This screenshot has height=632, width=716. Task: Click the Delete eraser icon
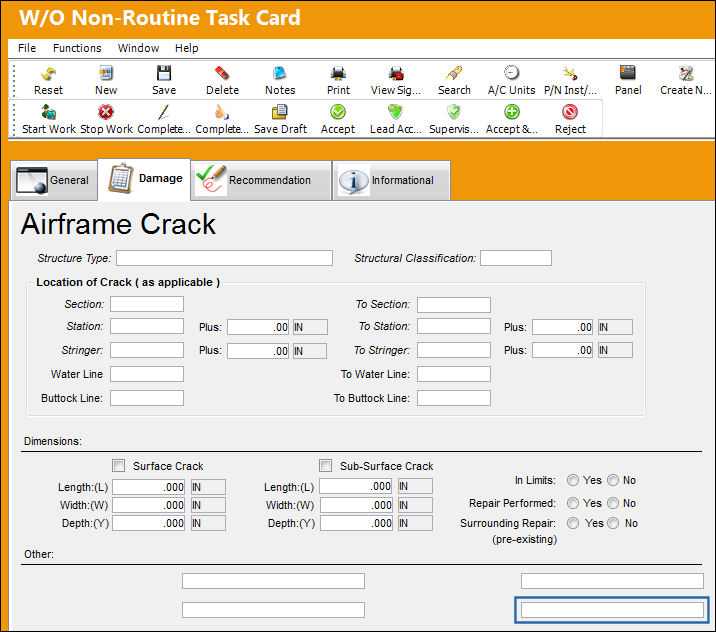(222, 74)
